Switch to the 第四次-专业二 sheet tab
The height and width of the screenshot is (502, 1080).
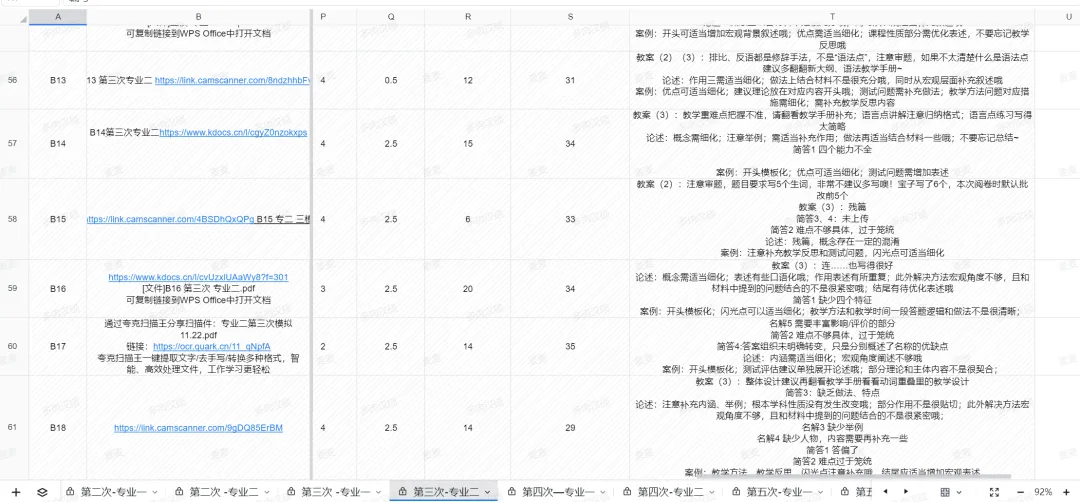[x=671, y=492]
